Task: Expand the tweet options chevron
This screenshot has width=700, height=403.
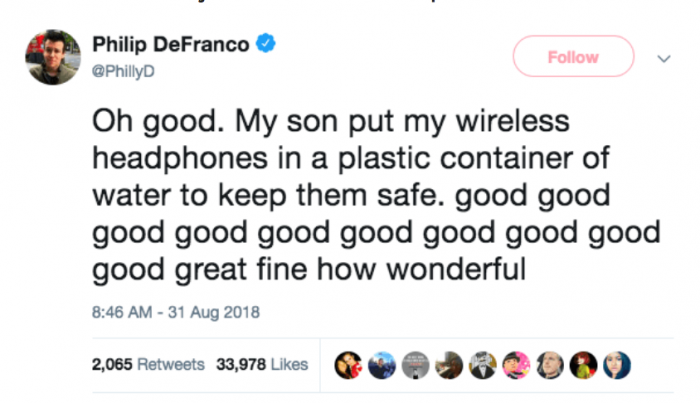Action: pos(661,58)
